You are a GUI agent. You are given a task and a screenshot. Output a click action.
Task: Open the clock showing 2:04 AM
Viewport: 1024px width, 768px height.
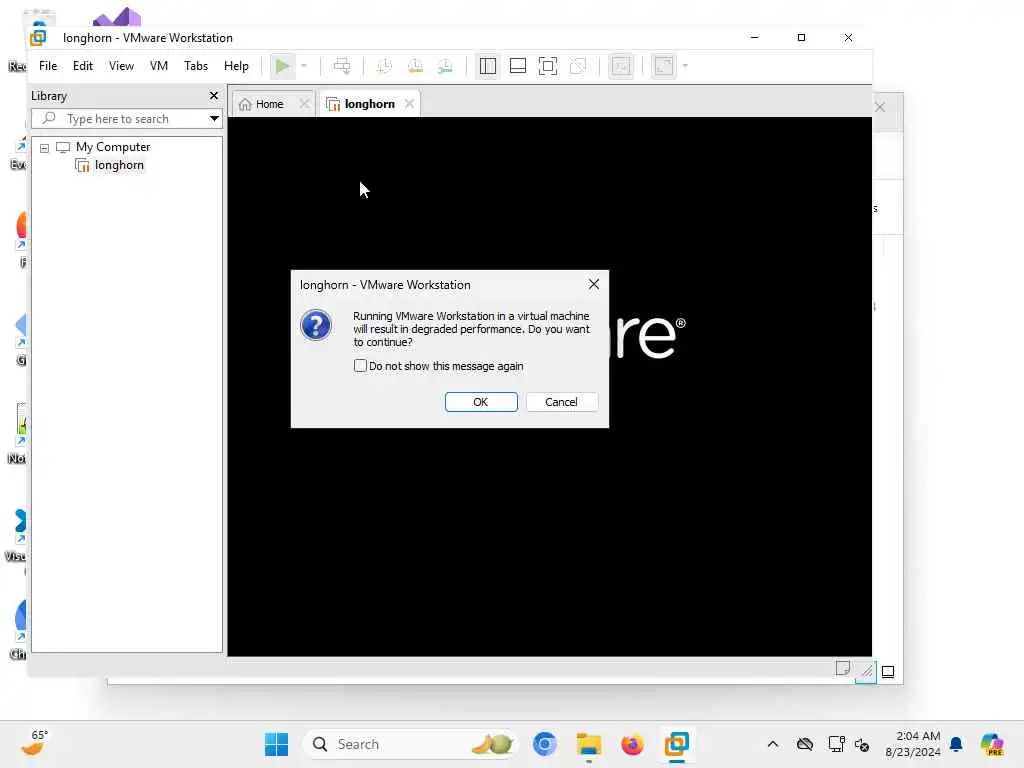912,744
